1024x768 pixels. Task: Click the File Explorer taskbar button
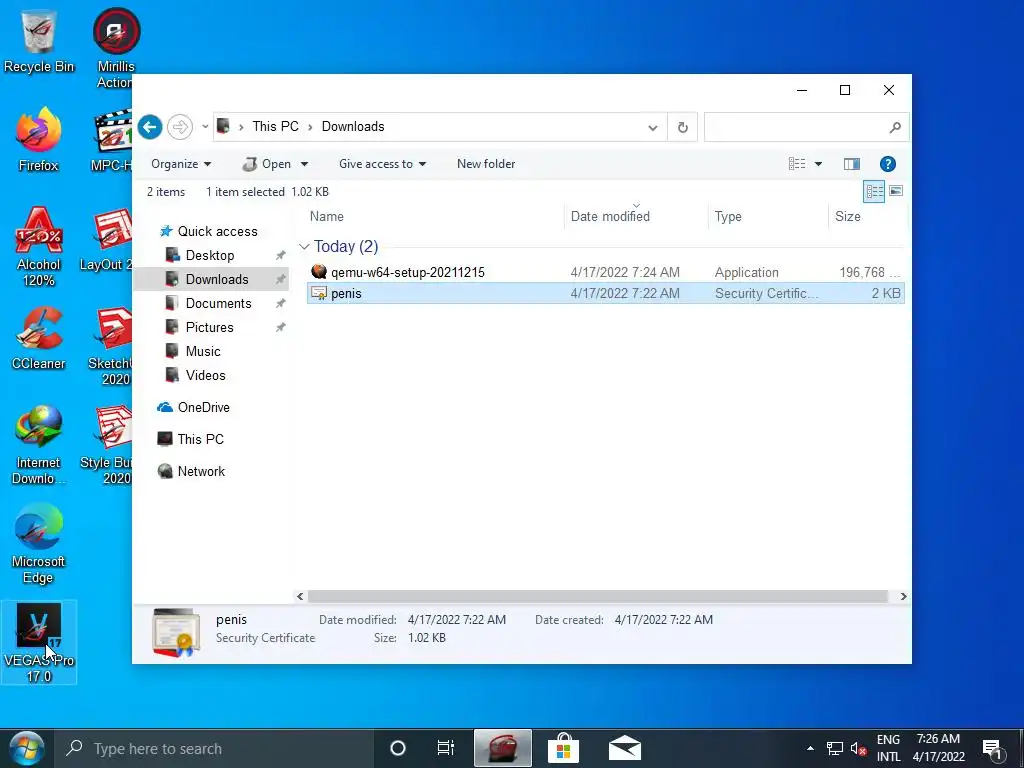point(502,748)
